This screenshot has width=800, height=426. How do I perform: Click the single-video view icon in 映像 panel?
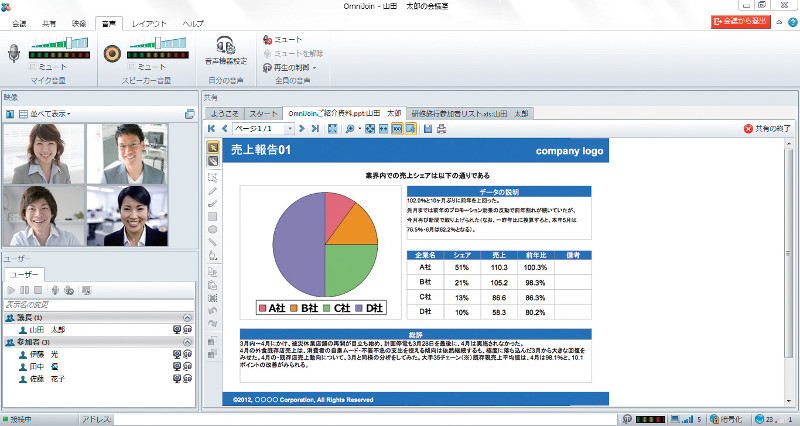click(x=10, y=114)
